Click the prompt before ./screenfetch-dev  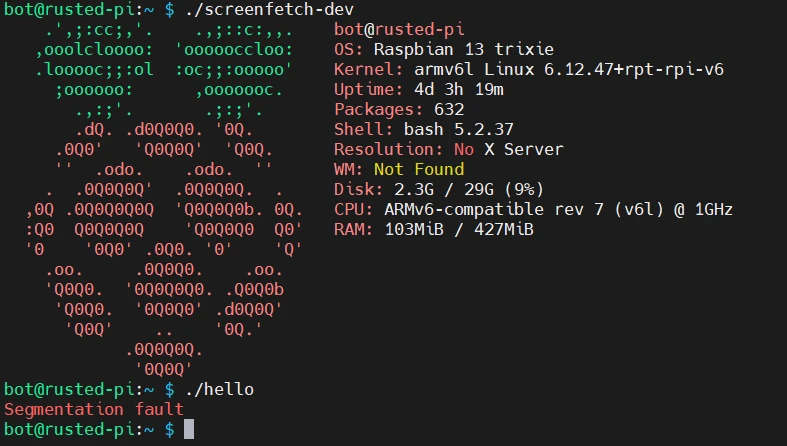89,10
